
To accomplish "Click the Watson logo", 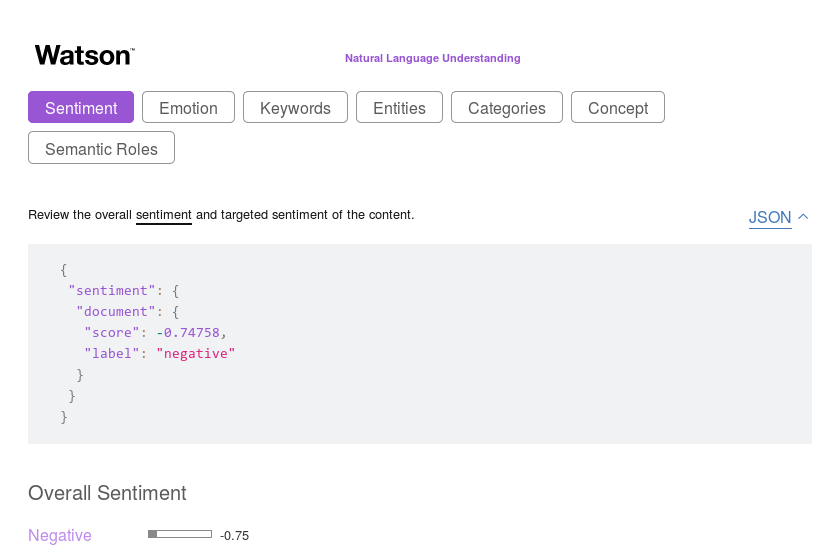I will [85, 55].
